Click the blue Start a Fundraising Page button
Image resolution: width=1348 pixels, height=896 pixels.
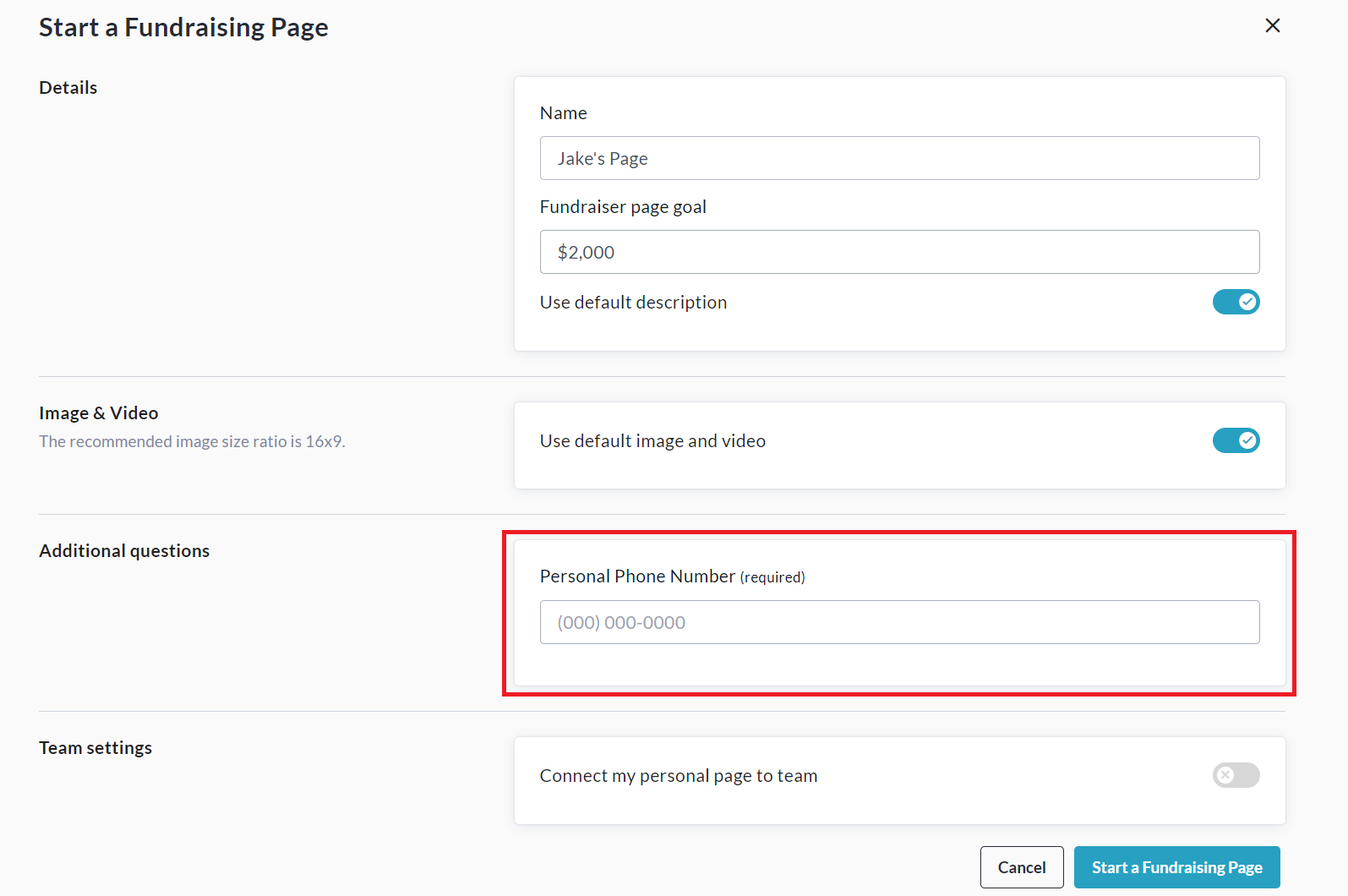[1176, 867]
